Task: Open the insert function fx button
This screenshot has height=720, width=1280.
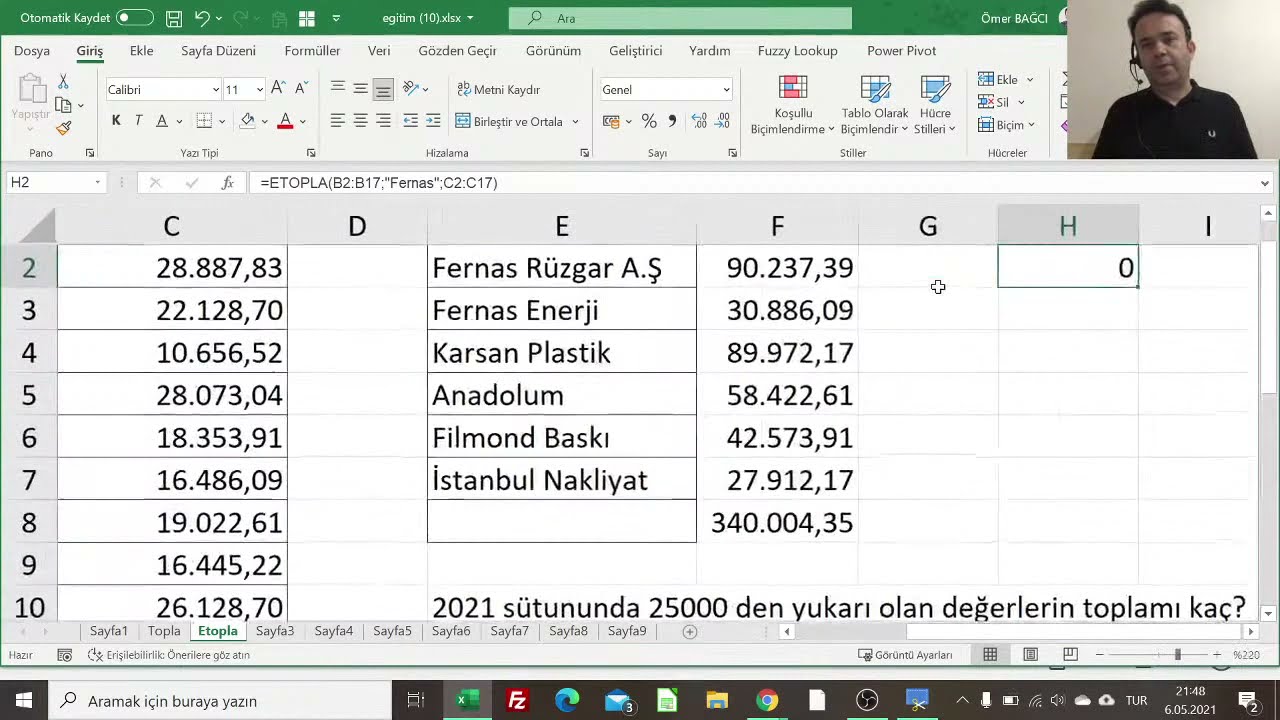Action: (228, 183)
